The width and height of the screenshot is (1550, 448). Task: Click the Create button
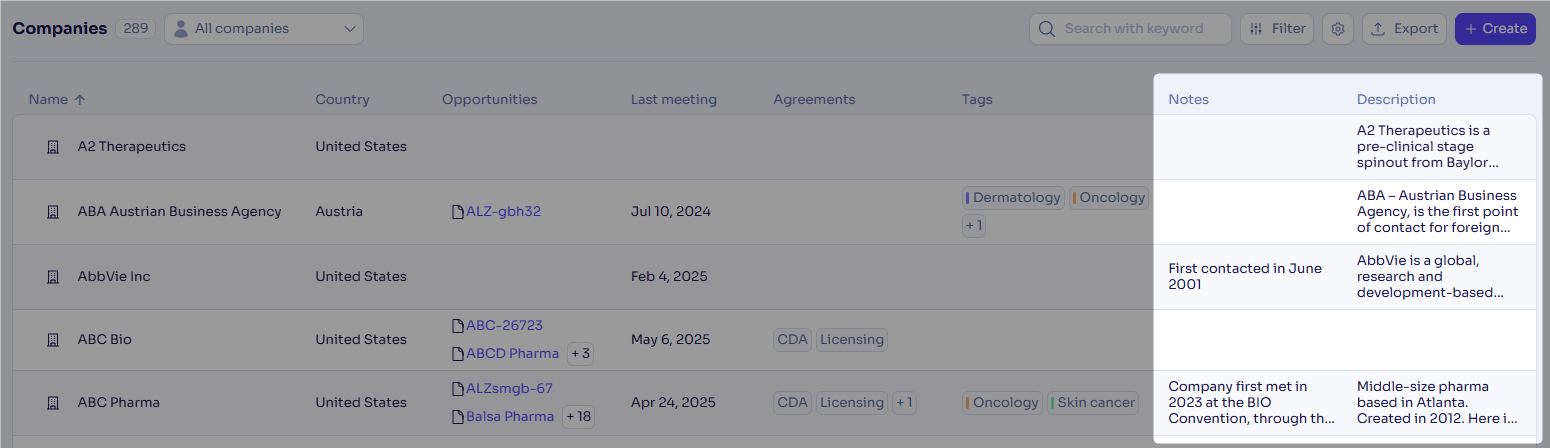1495,29
